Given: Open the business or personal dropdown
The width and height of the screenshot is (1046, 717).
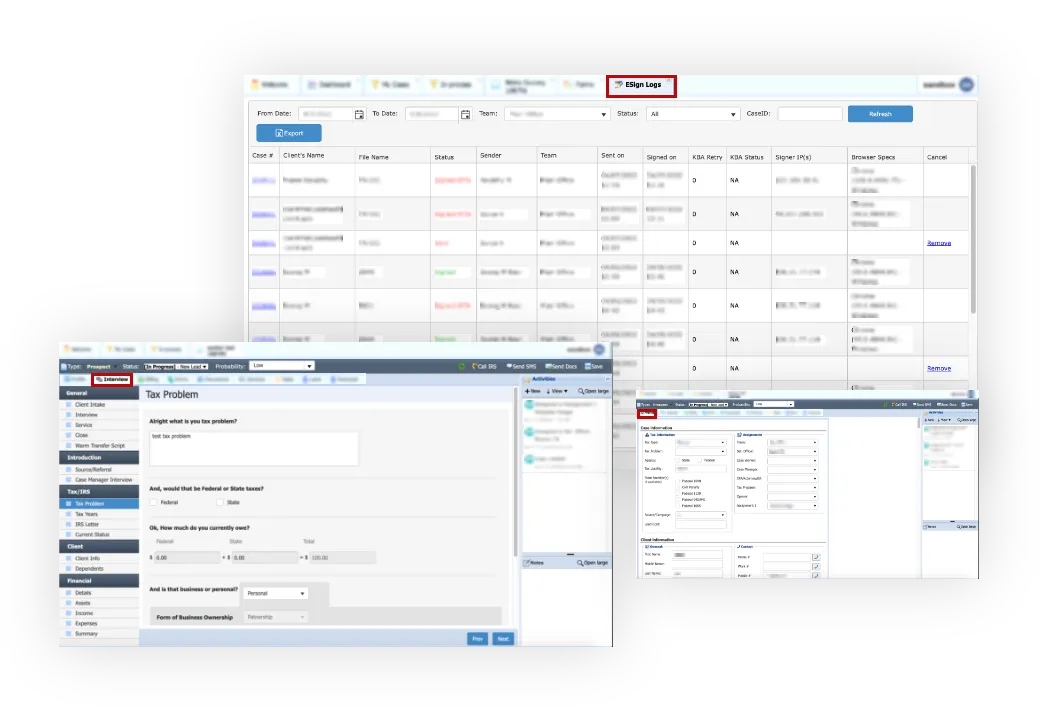Looking at the screenshot, I should point(276,593).
